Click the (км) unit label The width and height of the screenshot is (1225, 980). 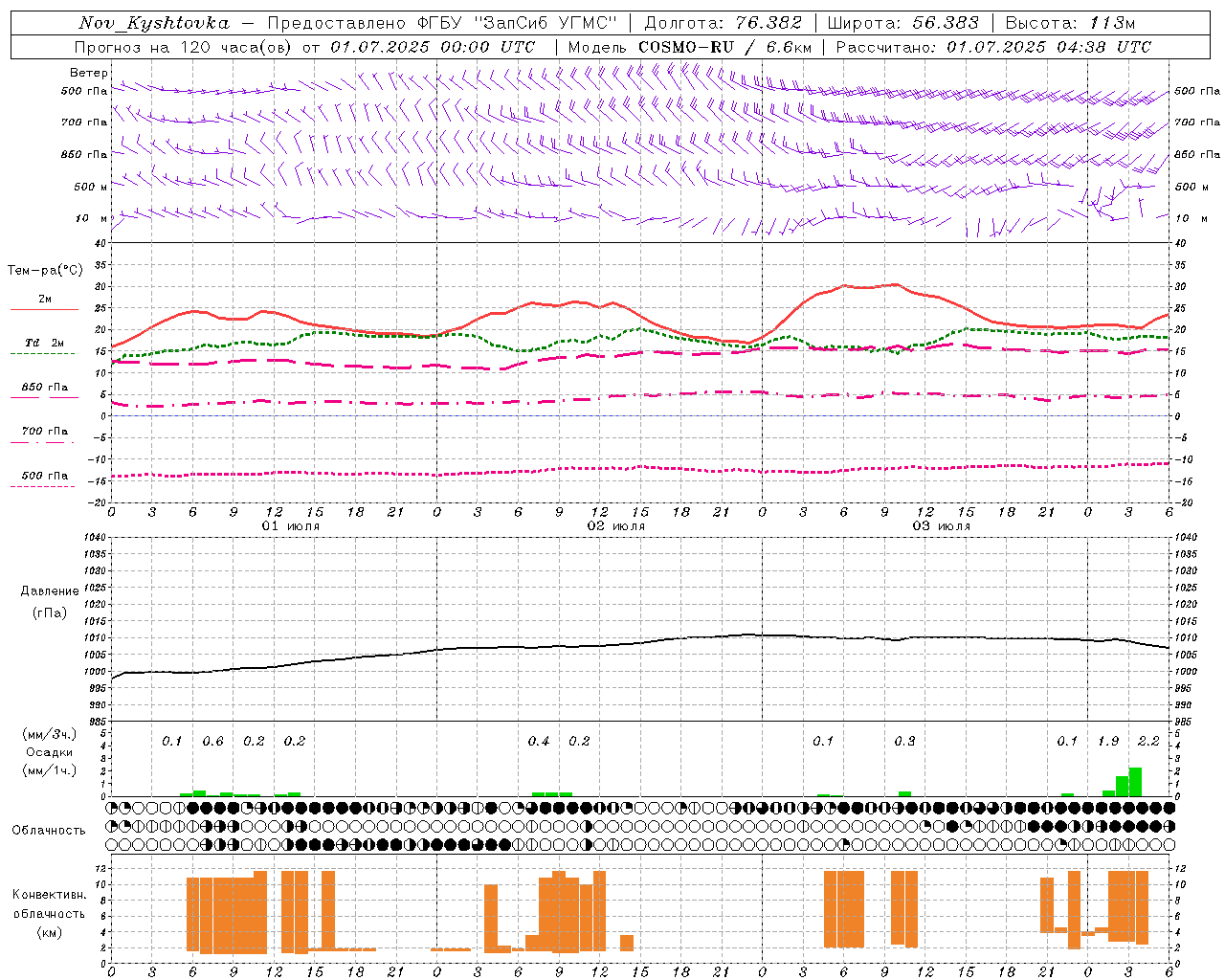[49, 932]
